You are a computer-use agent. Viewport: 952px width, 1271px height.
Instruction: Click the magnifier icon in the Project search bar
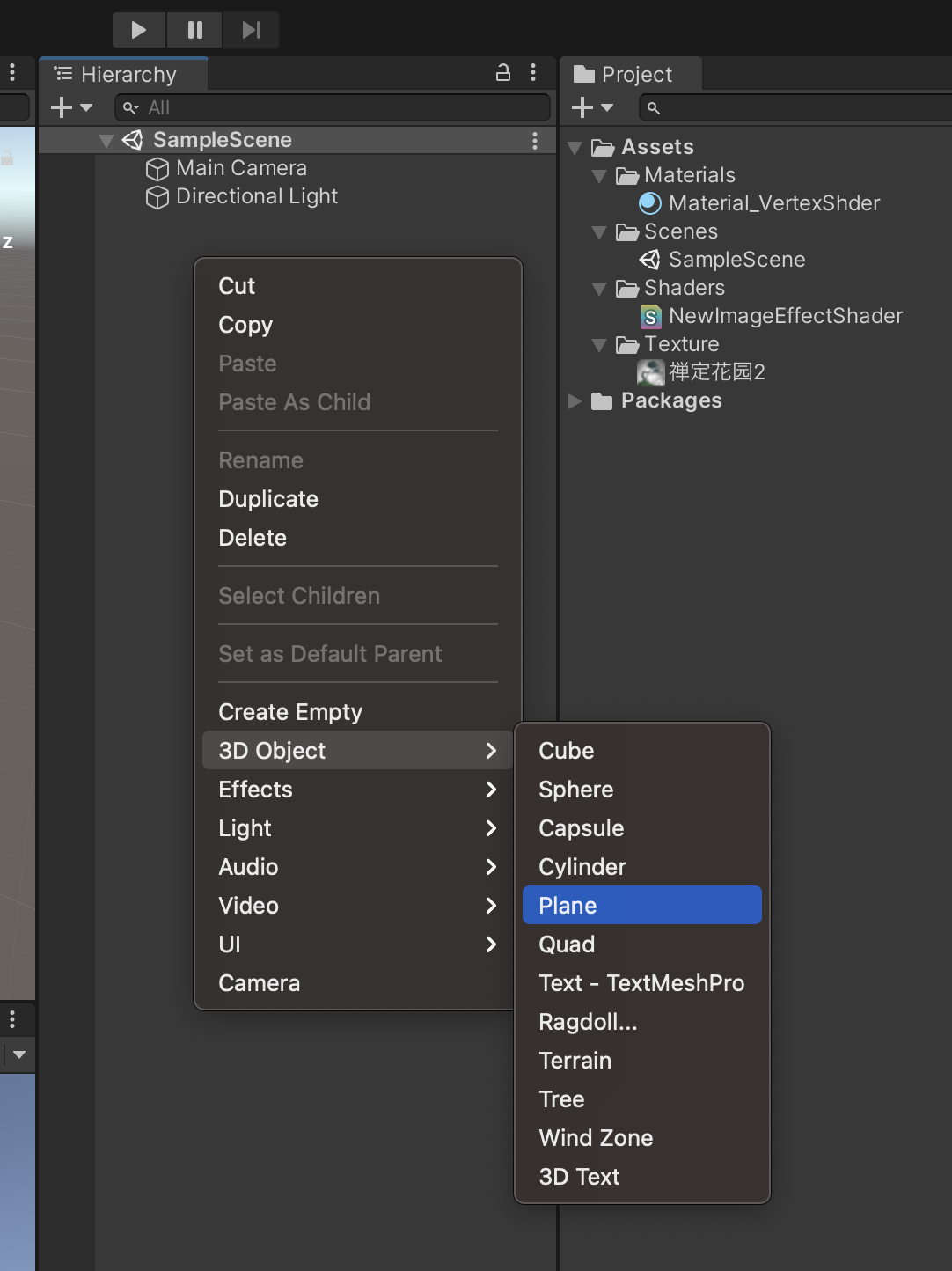pos(653,107)
